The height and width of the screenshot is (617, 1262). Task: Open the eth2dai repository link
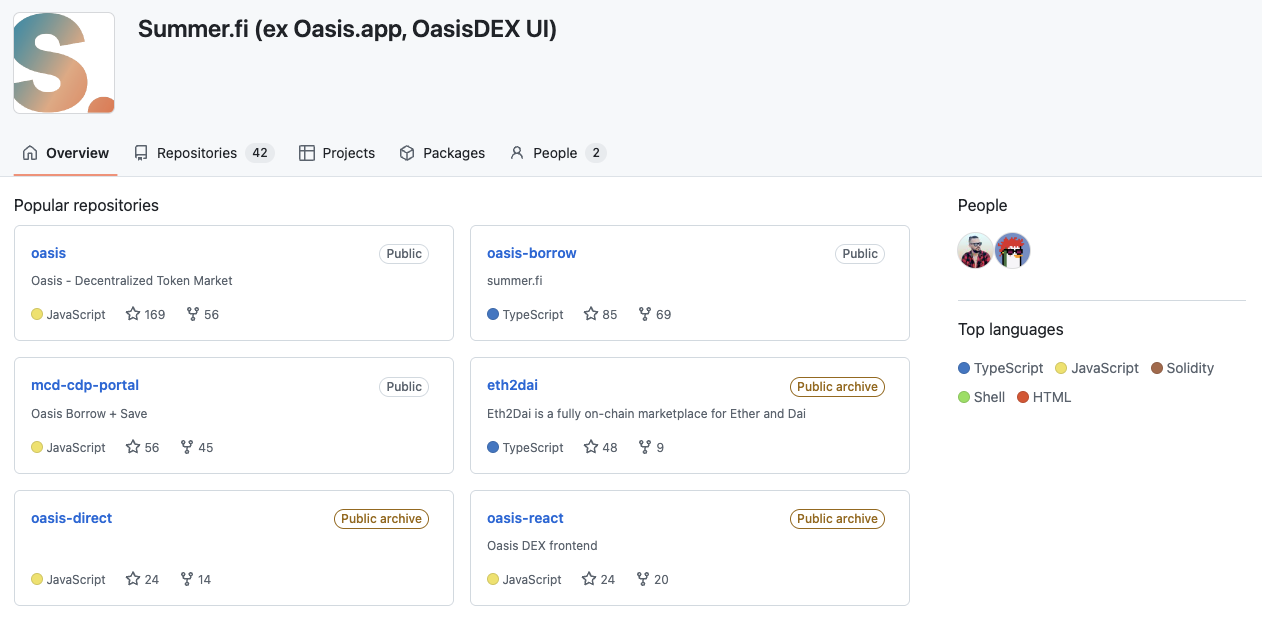513,385
